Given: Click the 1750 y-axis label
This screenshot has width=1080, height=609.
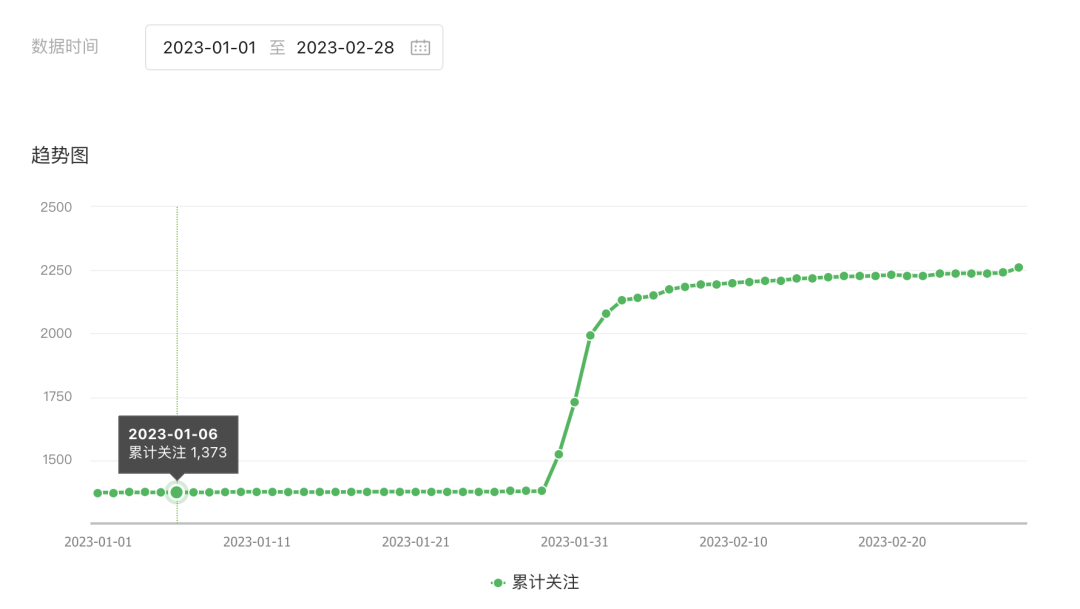Looking at the screenshot, I should (x=56, y=397).
